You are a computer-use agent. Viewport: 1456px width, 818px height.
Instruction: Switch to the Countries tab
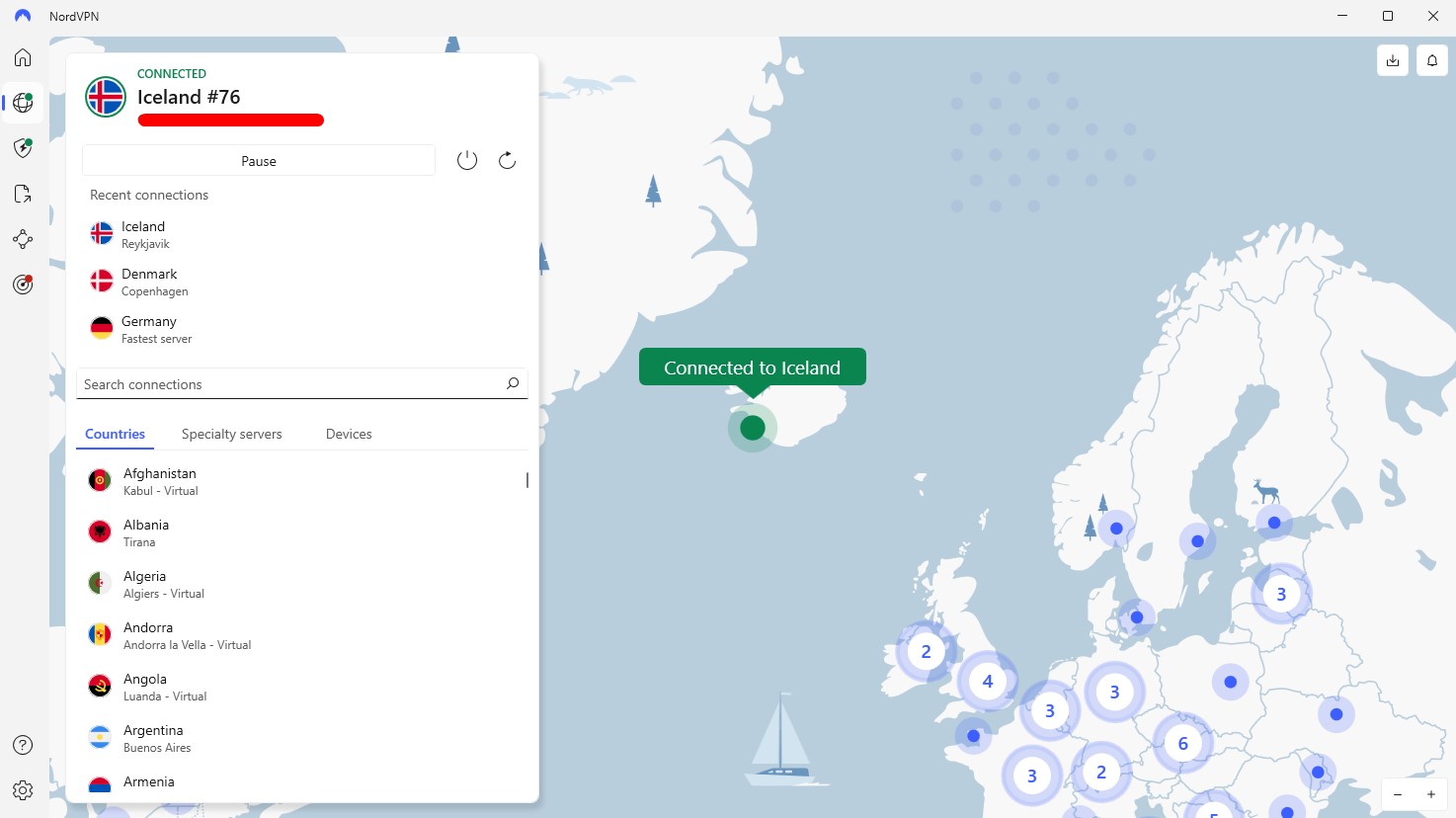click(115, 434)
